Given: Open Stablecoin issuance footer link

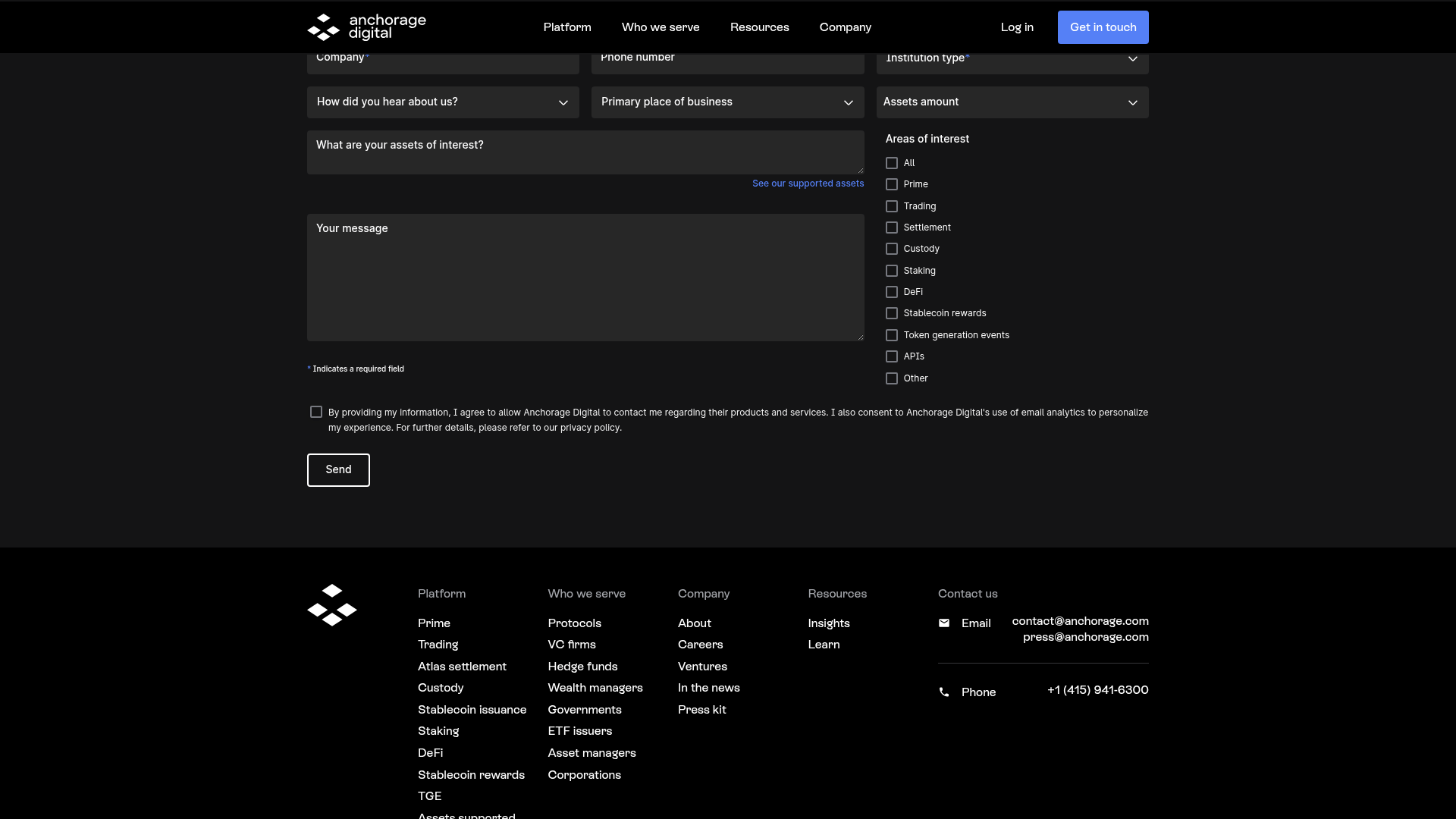Looking at the screenshot, I should [472, 710].
